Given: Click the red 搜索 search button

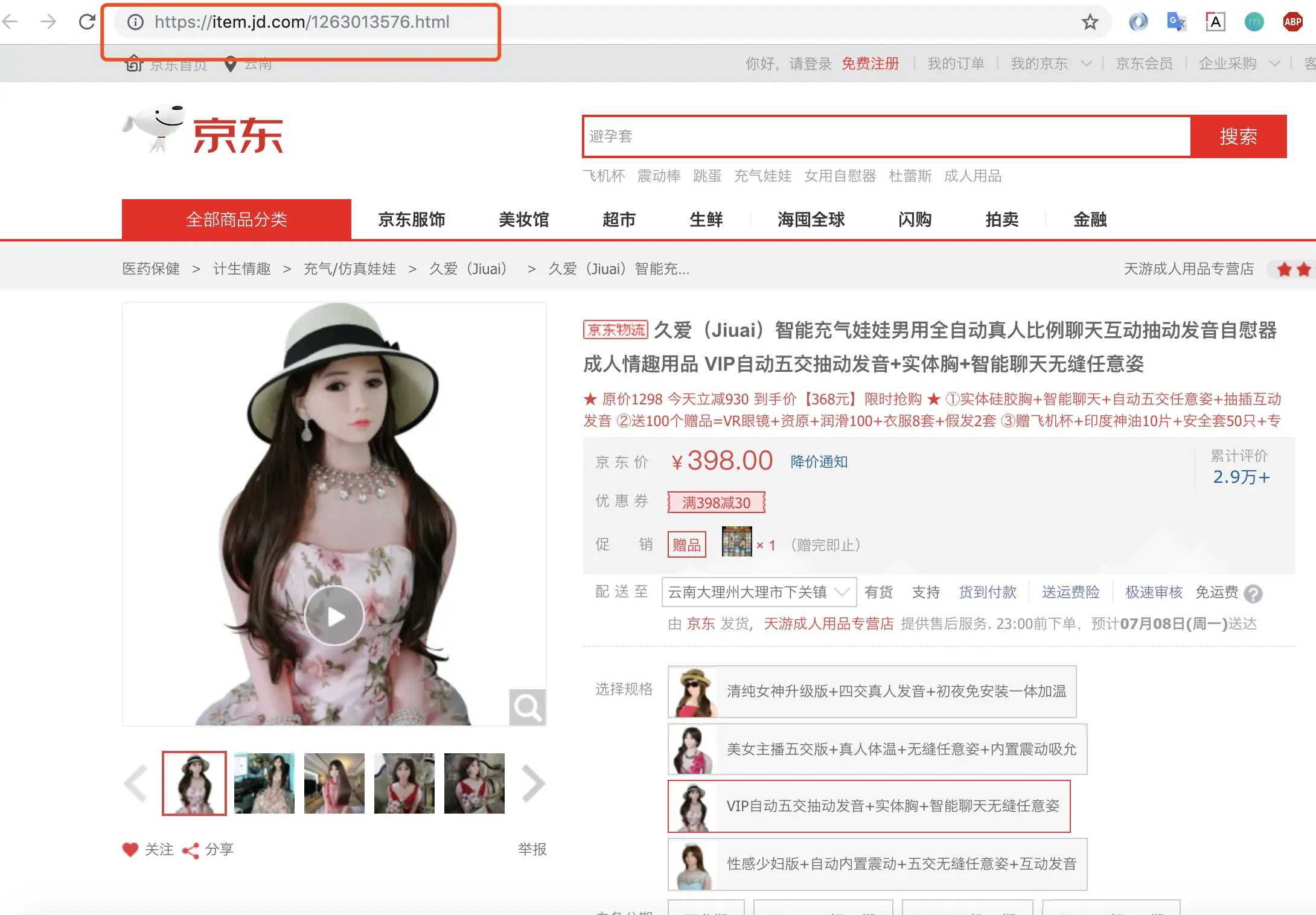Looking at the screenshot, I should coord(1238,136).
